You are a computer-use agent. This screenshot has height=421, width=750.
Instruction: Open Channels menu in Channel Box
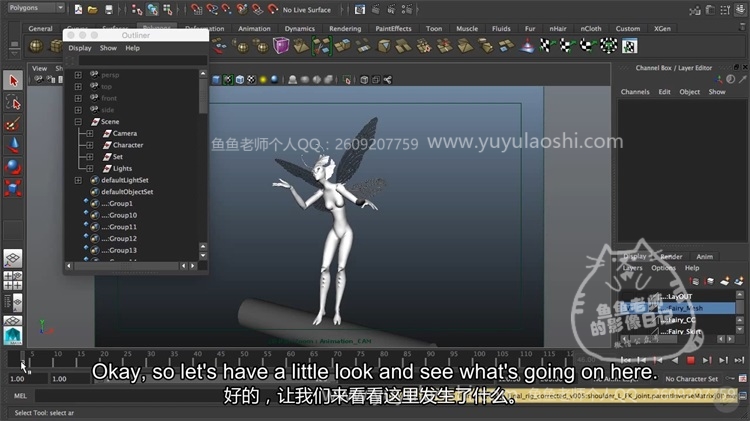tap(635, 92)
